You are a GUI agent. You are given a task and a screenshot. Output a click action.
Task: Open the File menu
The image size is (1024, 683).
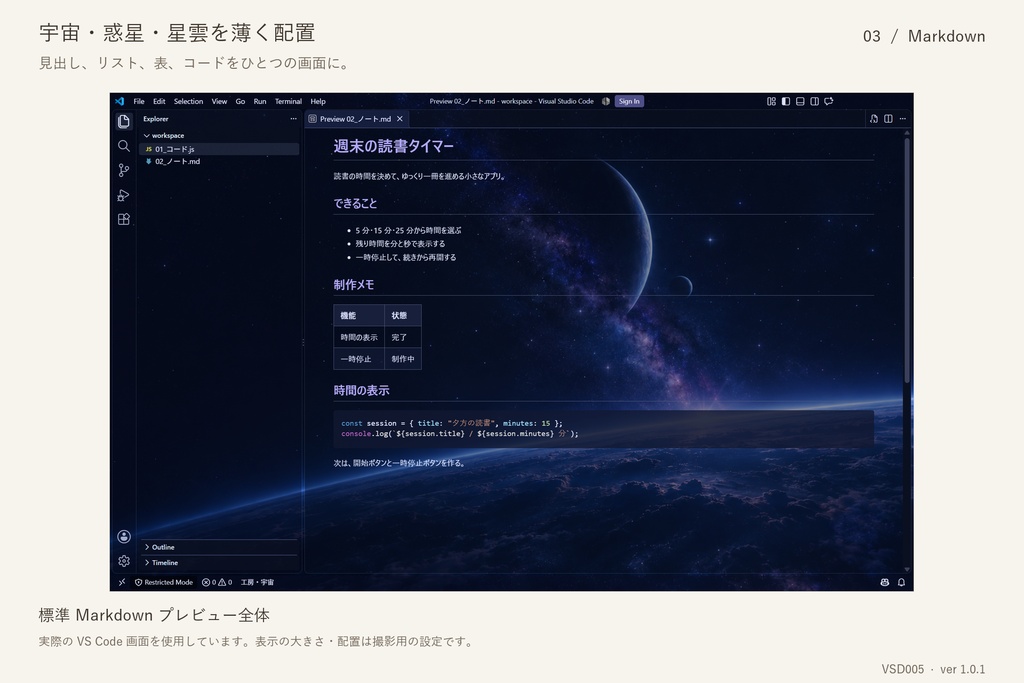[x=139, y=101]
